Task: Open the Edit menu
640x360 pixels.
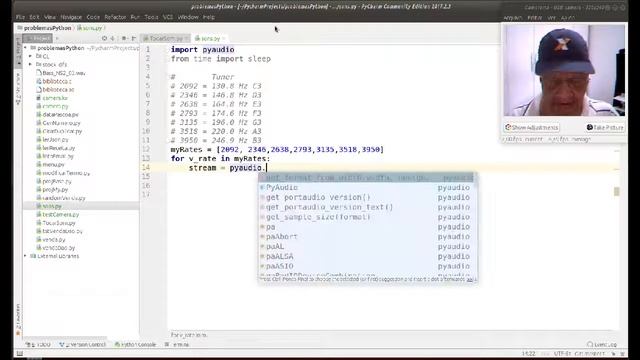Action: point(34,17)
